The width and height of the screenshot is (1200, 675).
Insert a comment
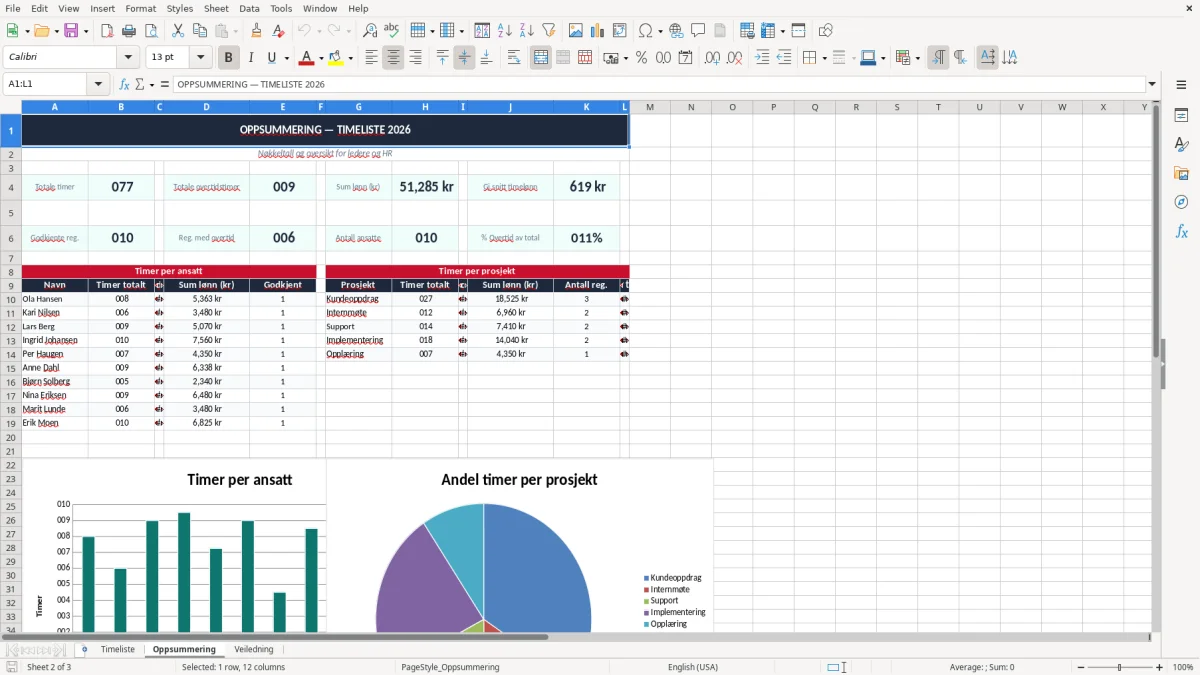point(698,31)
